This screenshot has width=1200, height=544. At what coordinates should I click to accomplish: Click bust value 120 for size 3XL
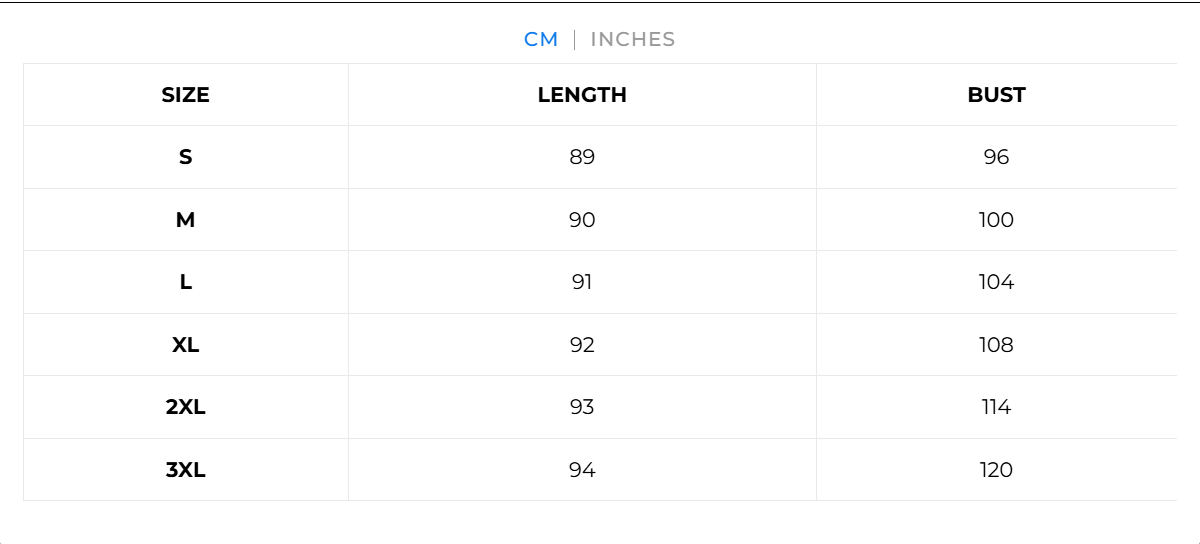[997, 470]
